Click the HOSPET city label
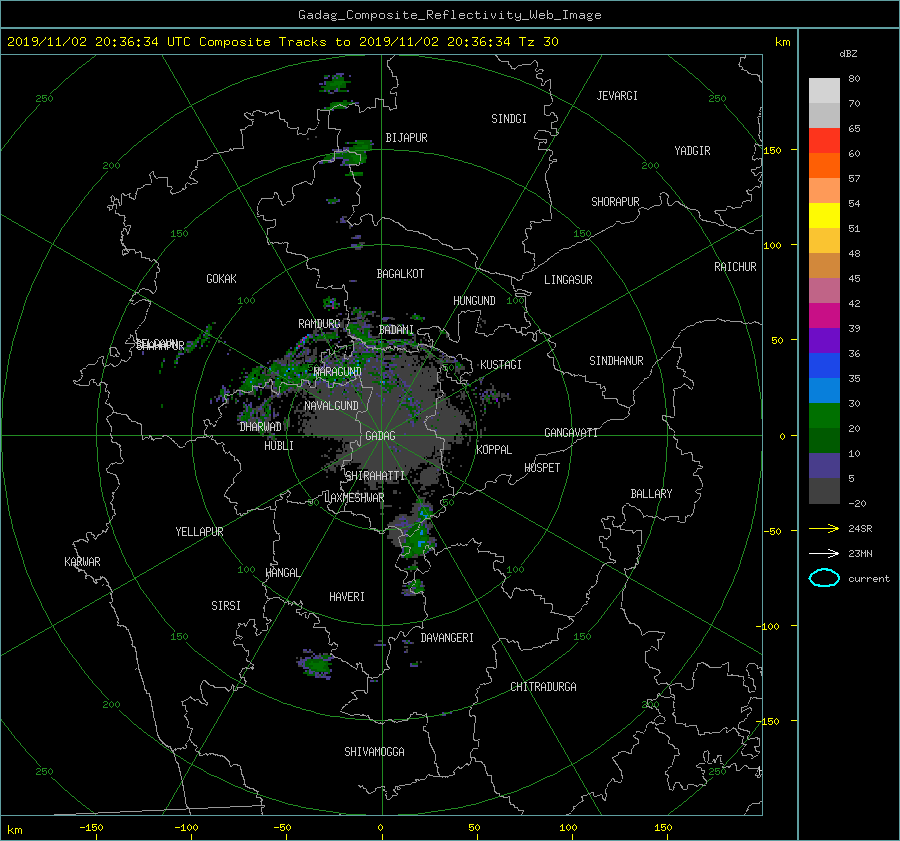 pos(542,468)
